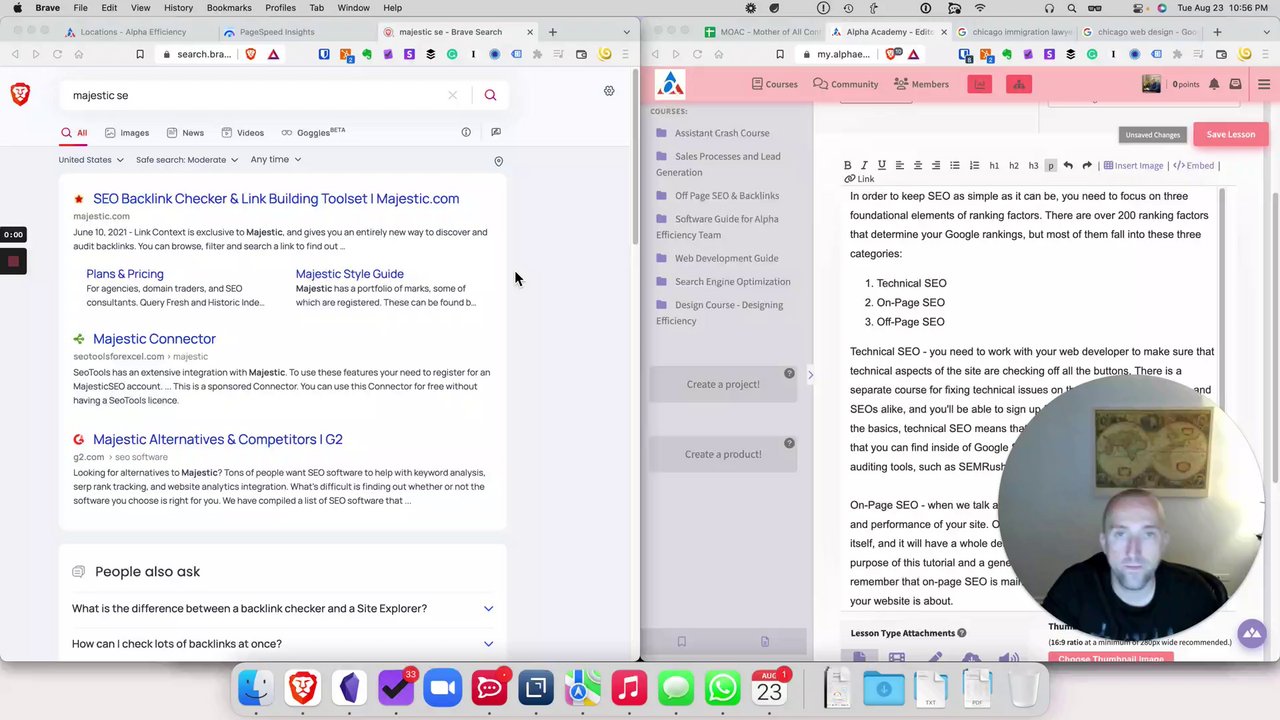1280x720 pixels.
Task: Align text left in lesson editor
Action: (x=899, y=166)
